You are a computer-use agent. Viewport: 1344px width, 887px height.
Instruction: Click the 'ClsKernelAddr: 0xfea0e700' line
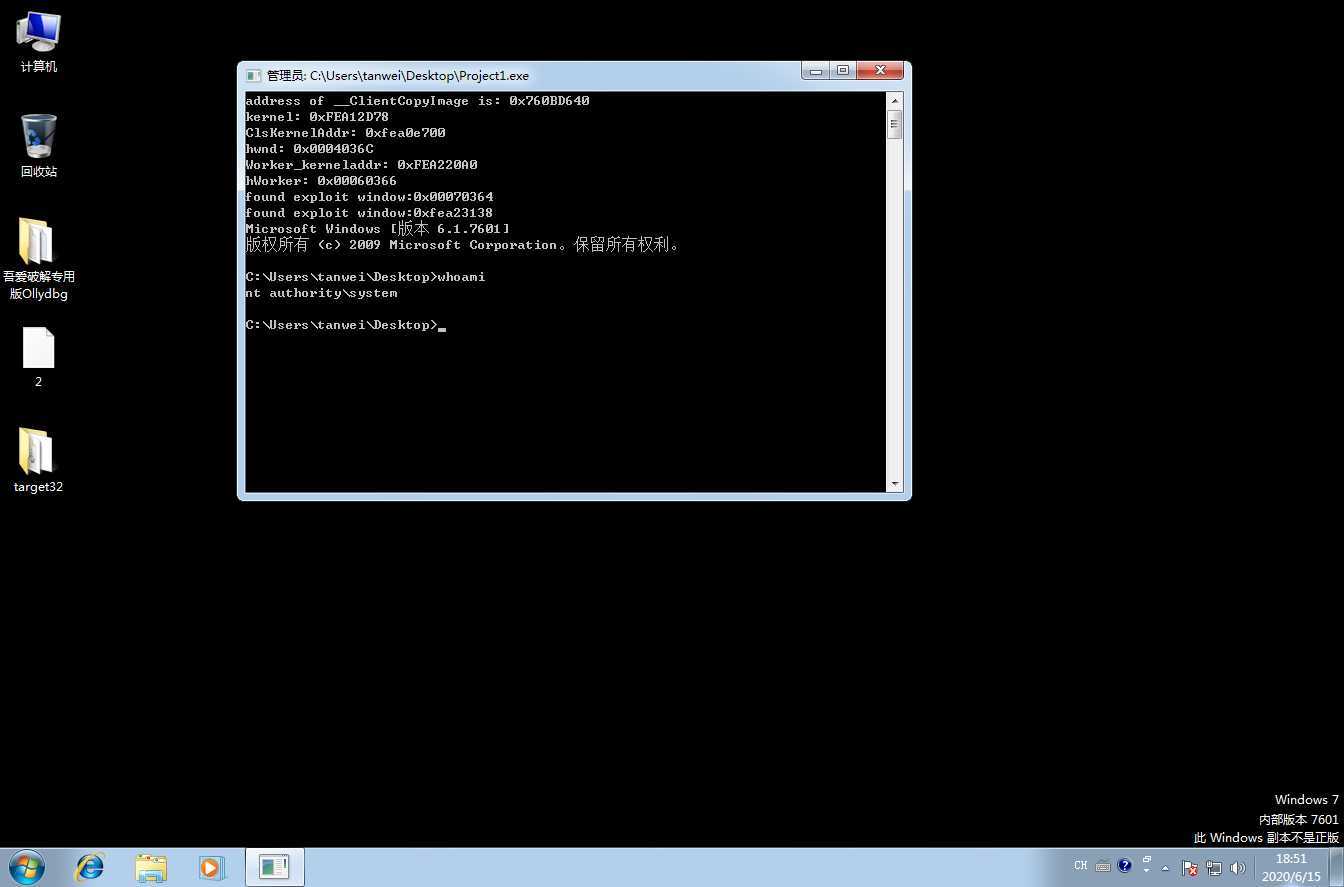click(x=345, y=133)
